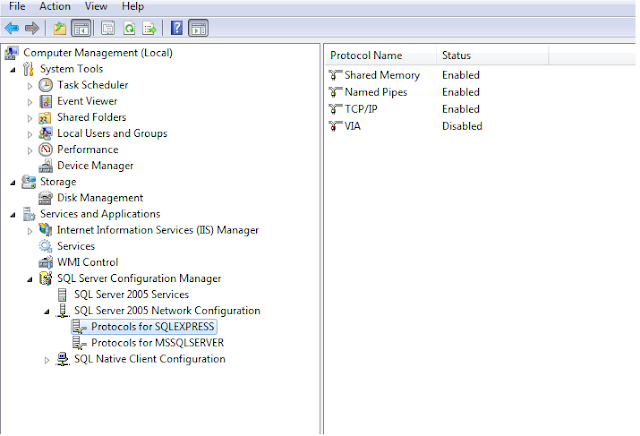Click the System Tools wrench icon
This screenshot has width=640, height=436.
28,69
